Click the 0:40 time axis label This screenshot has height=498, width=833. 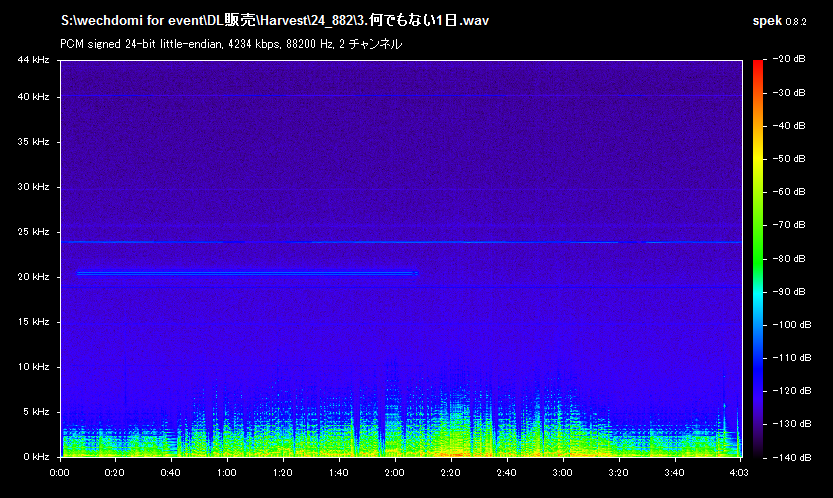170,472
